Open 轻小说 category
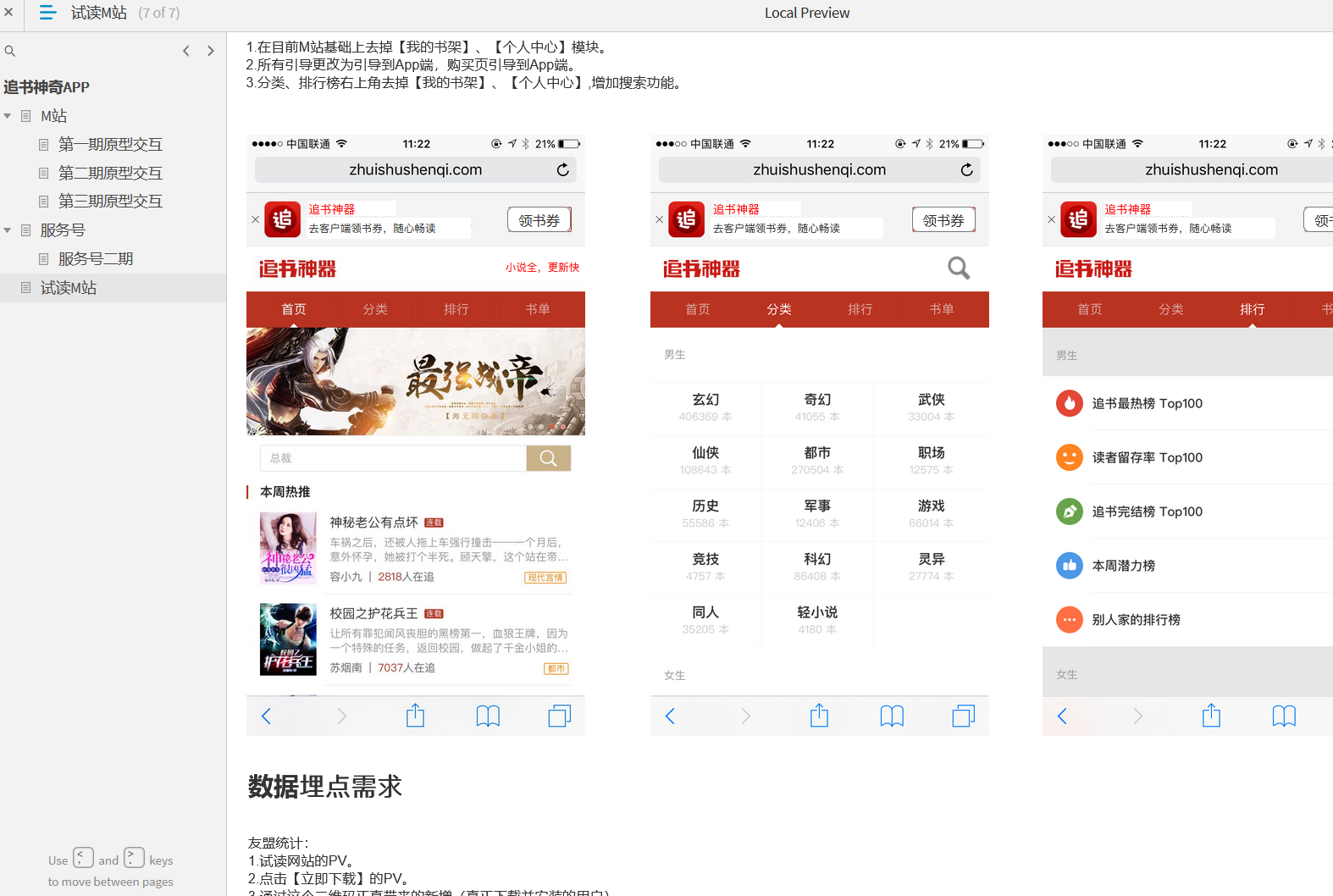Screen dimensions: 1333x896 [817, 620]
